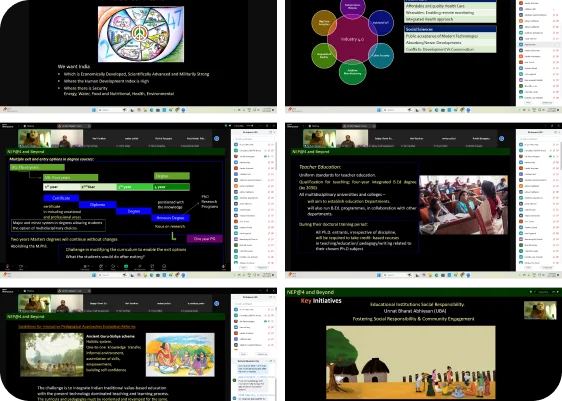Viewport: 562px width, 401px height.
Task: Select shared-screen tab above degree-options slide window
Action: [x=73, y=126]
